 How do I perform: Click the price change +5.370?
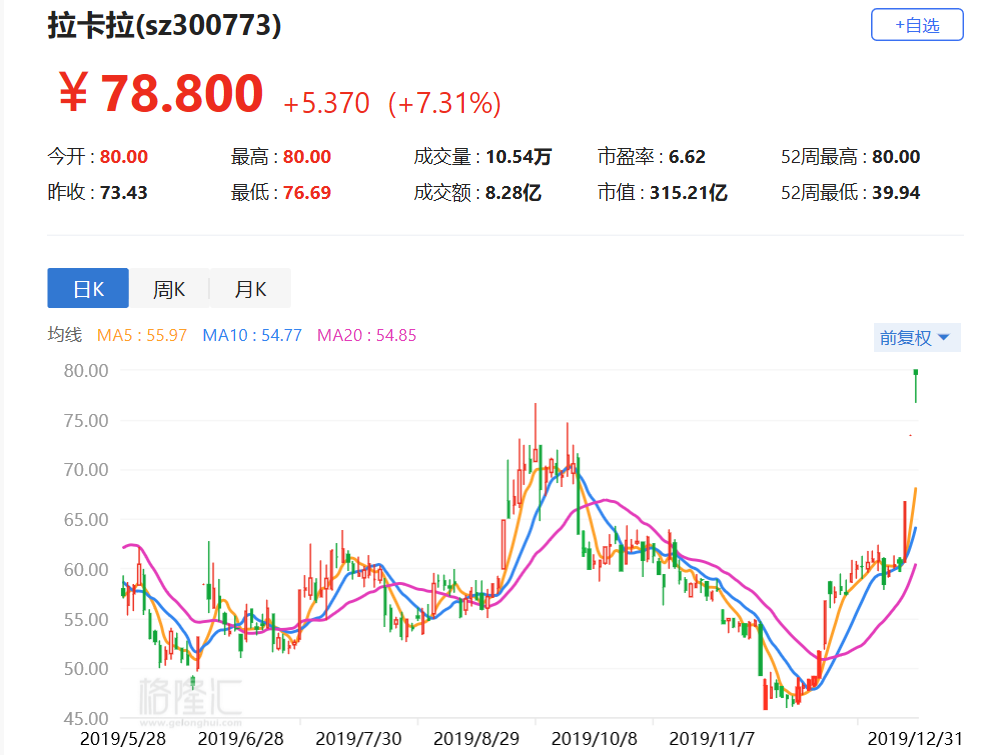point(326,103)
